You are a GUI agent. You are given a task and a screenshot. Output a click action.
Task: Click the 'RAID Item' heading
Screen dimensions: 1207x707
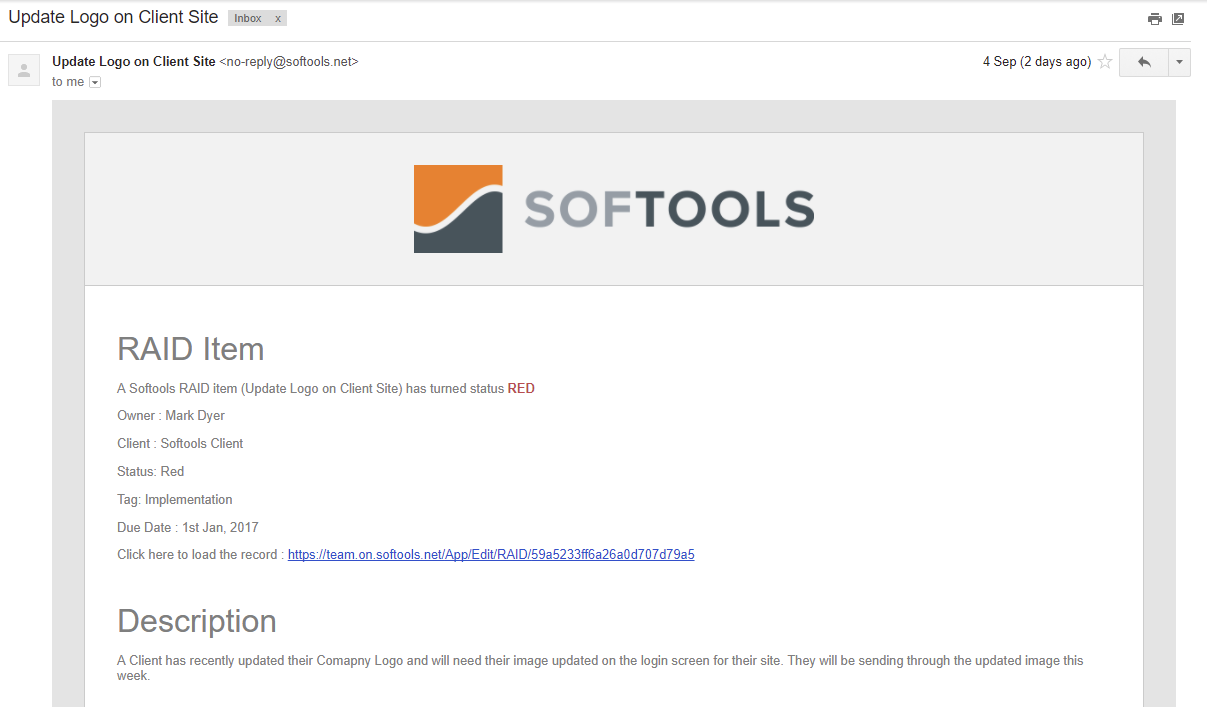point(191,349)
